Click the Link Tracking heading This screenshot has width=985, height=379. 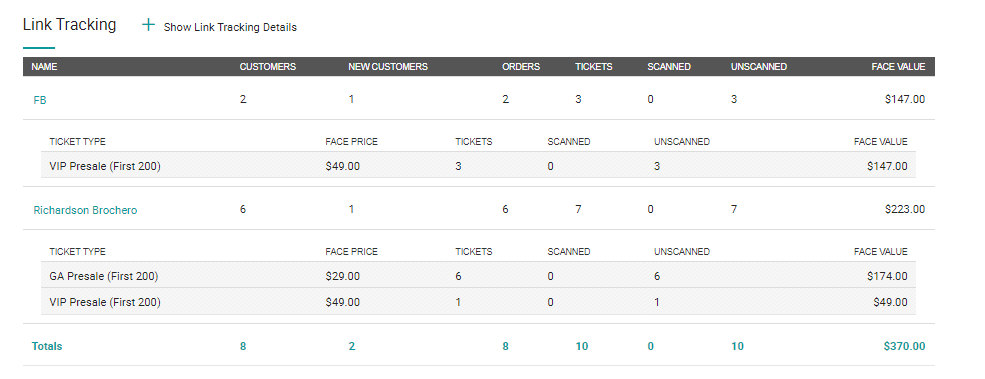tap(69, 25)
